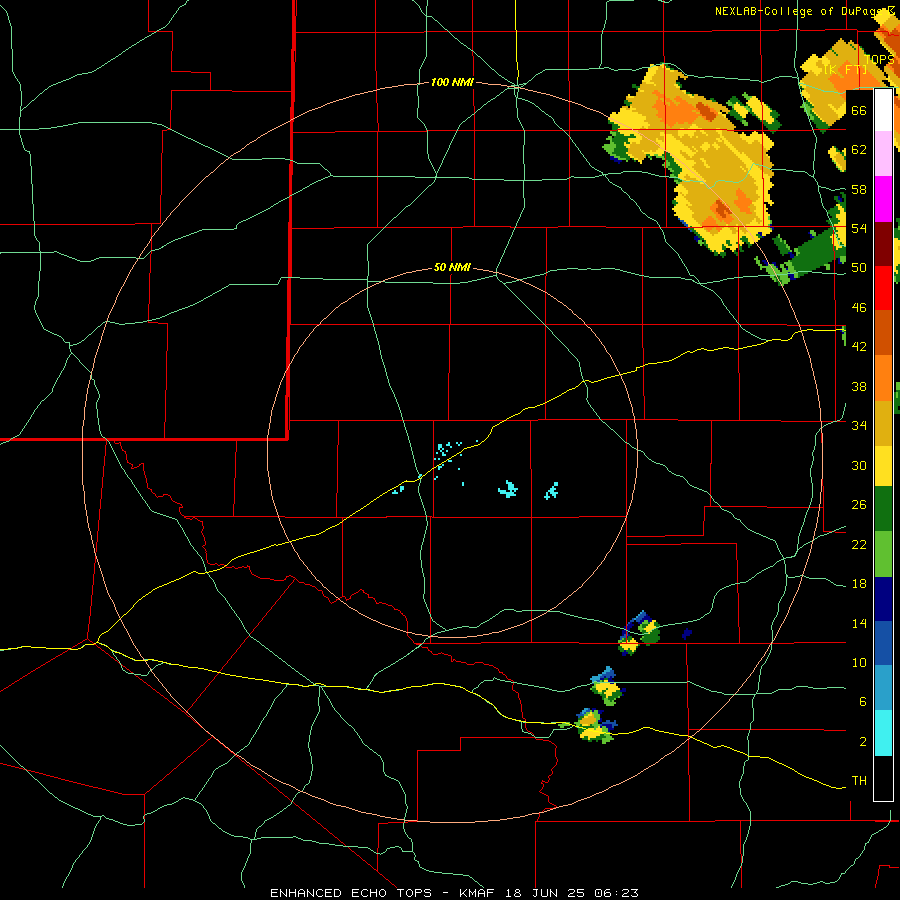Click the '06:23' timestamp
Screen dimensions: 900x900
(x=618, y=893)
